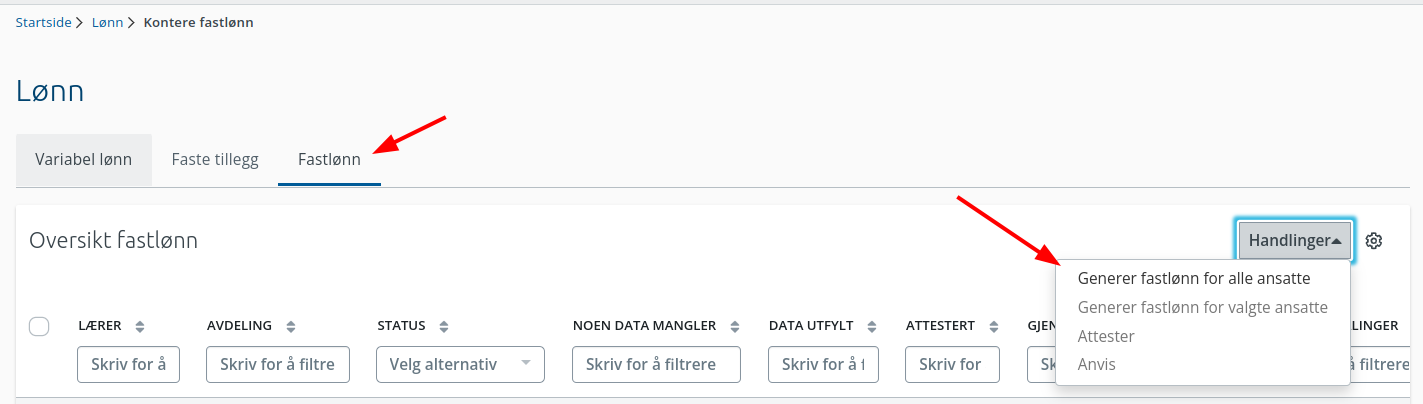
Task: Sort by NOEN DATA MANGLER arrows
Action: (735, 326)
